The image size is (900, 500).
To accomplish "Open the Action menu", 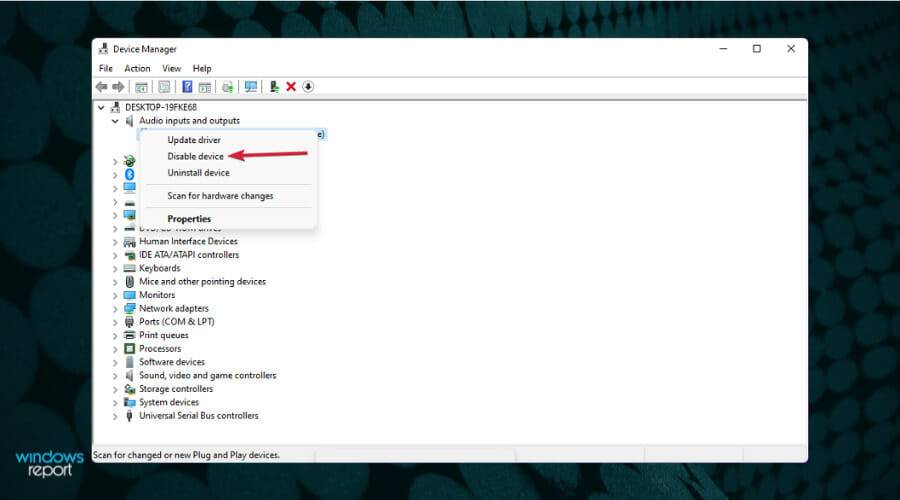I will [137, 68].
